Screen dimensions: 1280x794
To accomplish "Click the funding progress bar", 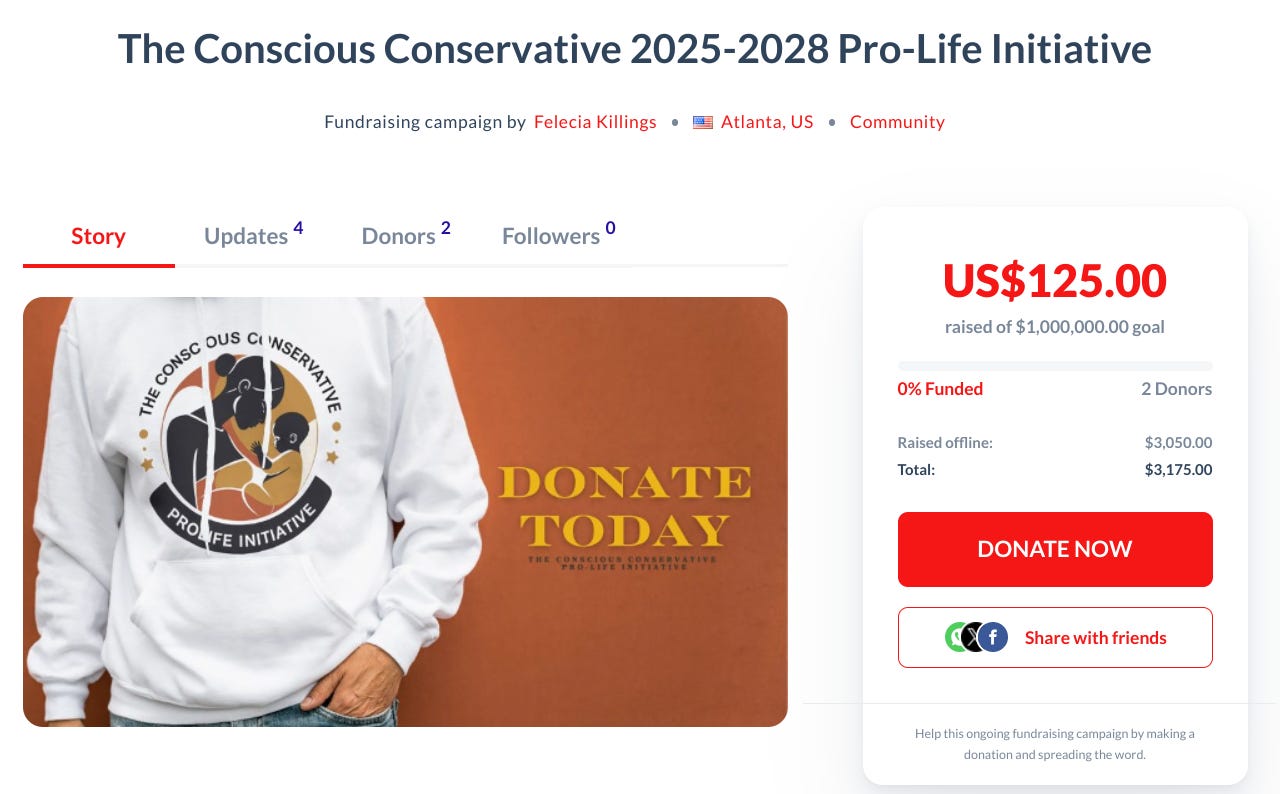I will click(1055, 366).
